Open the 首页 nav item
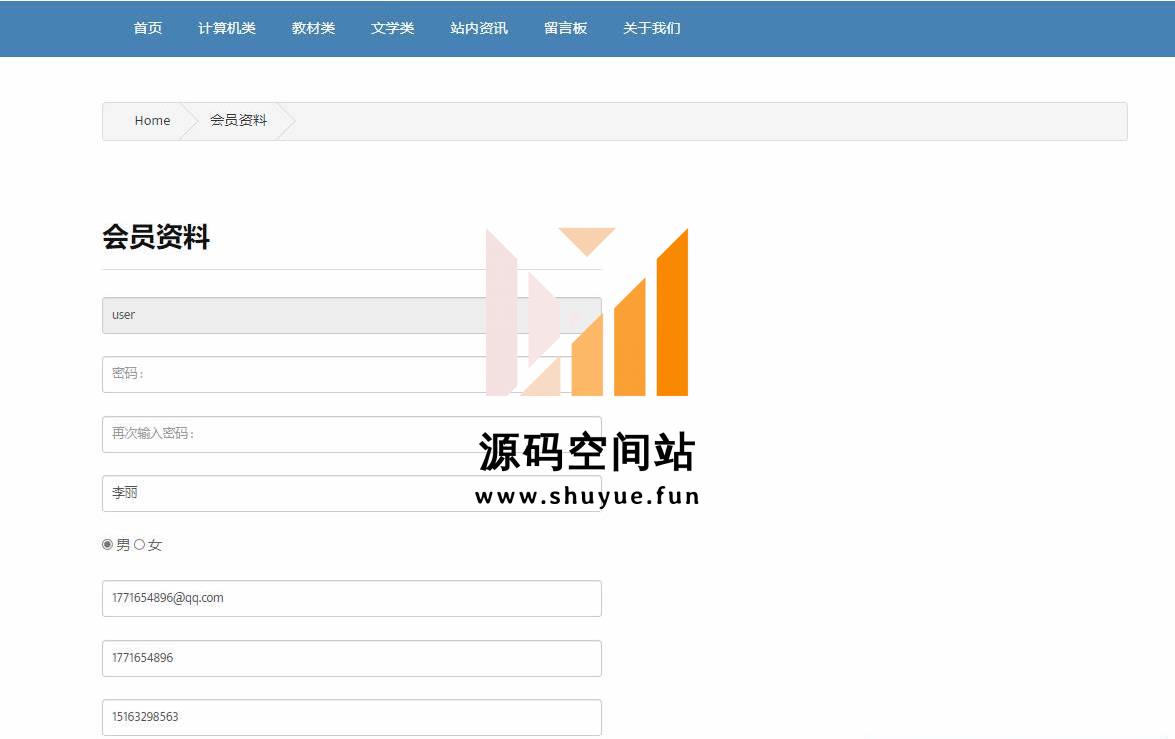Screen dimensions: 1175x739 148,28
